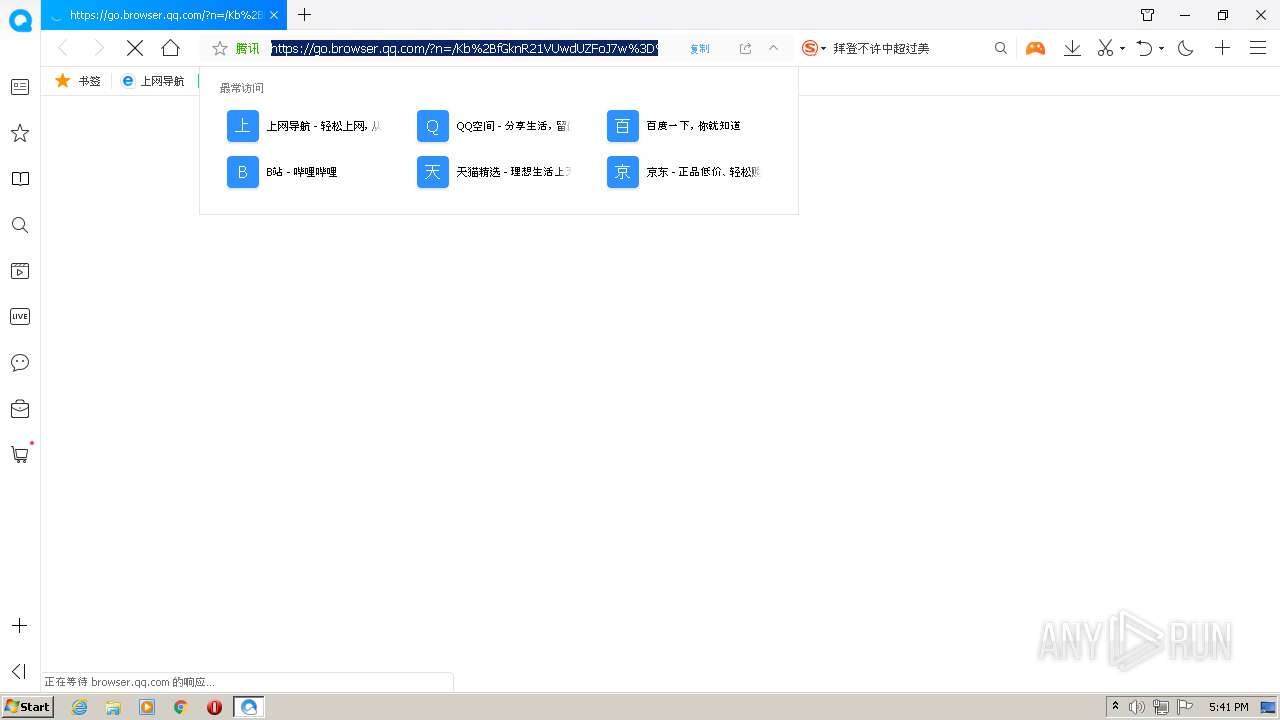Click the highlighted URL in address bar
The height and width of the screenshot is (720, 1280).
[x=465, y=48]
